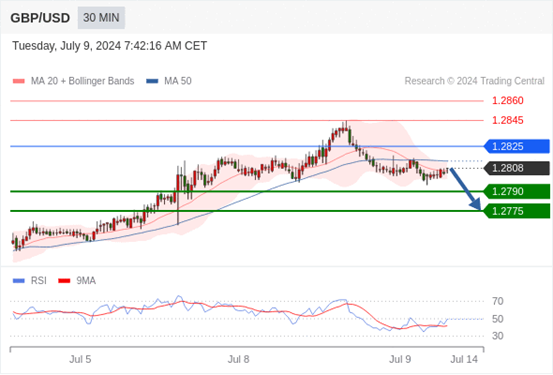Viewport: 553px width, 375px height.
Task: Select the GBP/USD pair title
Action: point(40,18)
